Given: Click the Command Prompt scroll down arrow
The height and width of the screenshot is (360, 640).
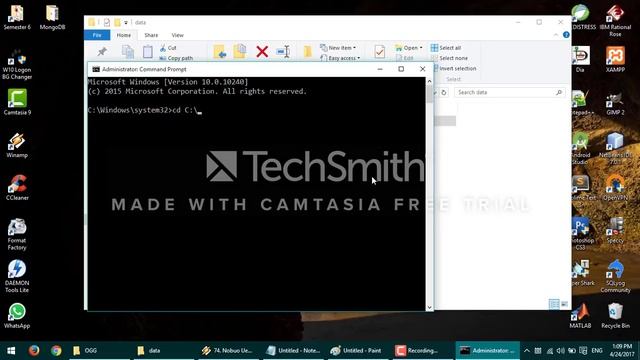Looking at the screenshot, I should pos(429,307).
